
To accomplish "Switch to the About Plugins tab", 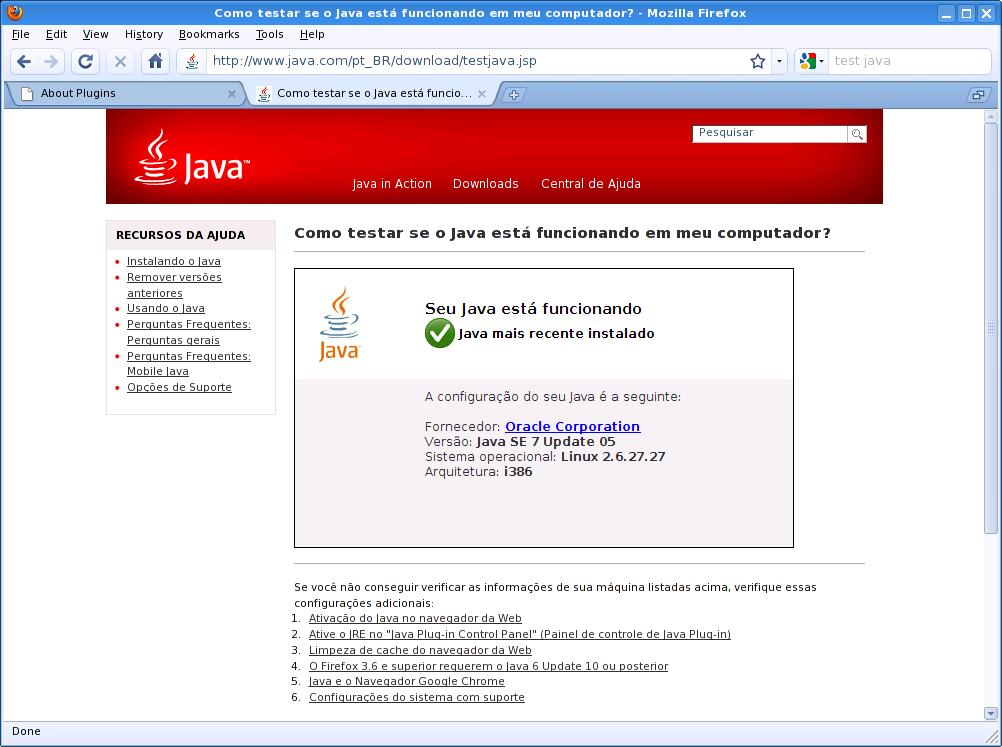I will pyautogui.click(x=125, y=94).
